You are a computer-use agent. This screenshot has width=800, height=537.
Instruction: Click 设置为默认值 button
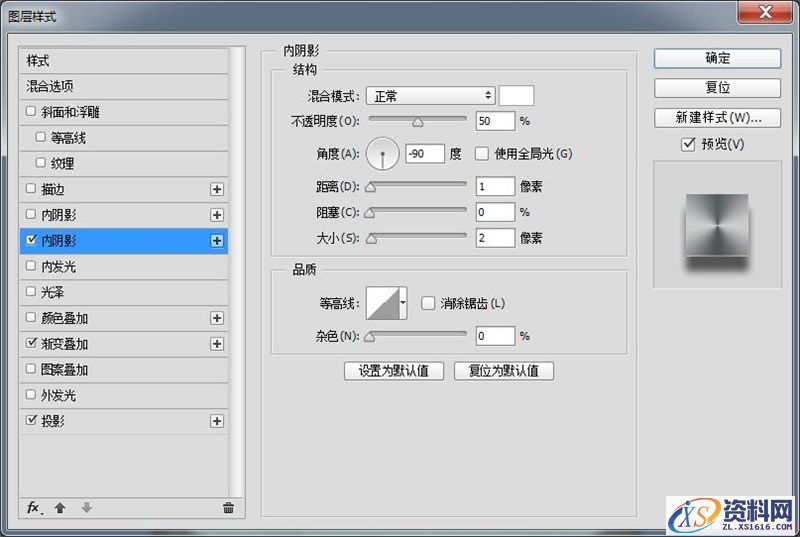pyautogui.click(x=394, y=371)
